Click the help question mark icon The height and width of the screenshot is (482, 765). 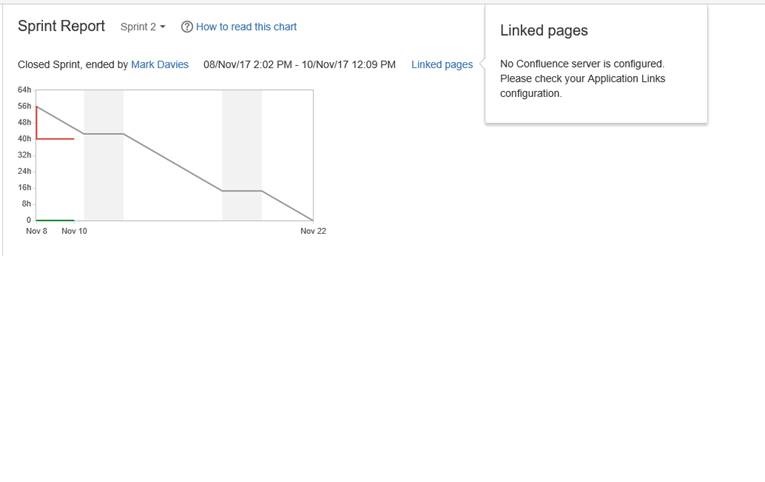tap(186, 27)
